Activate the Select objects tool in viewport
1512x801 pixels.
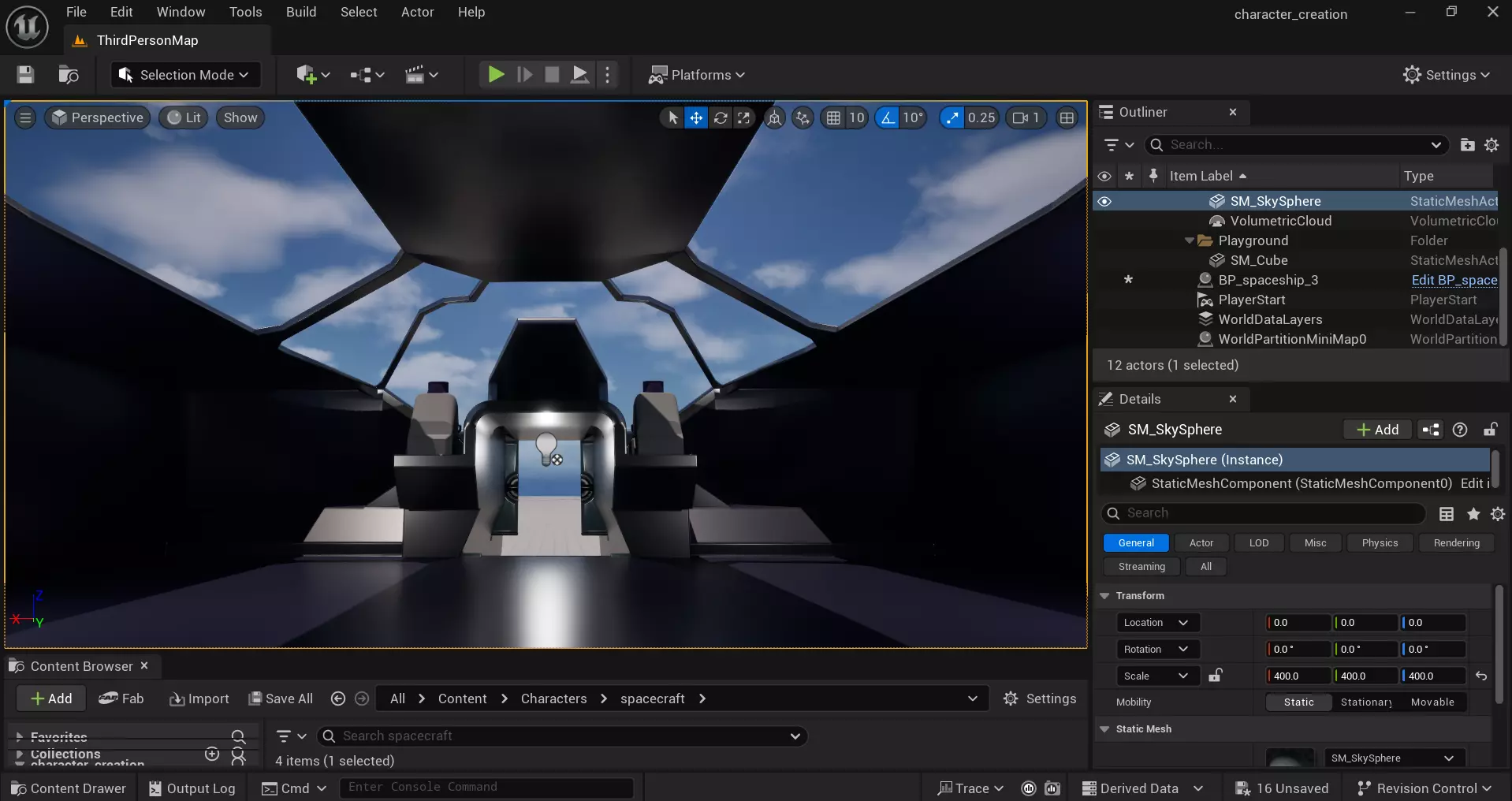click(672, 117)
